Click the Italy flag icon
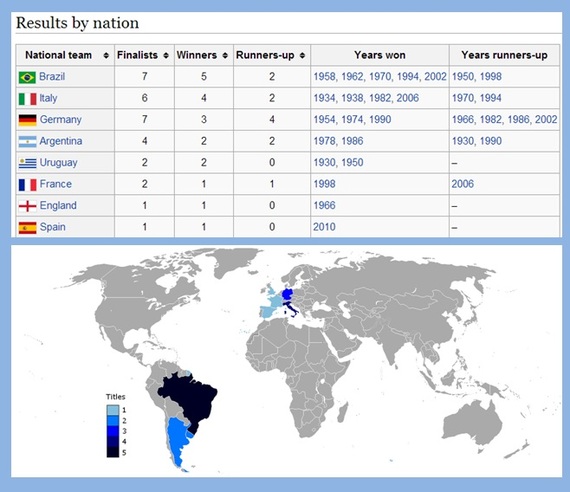 [x=27, y=99]
